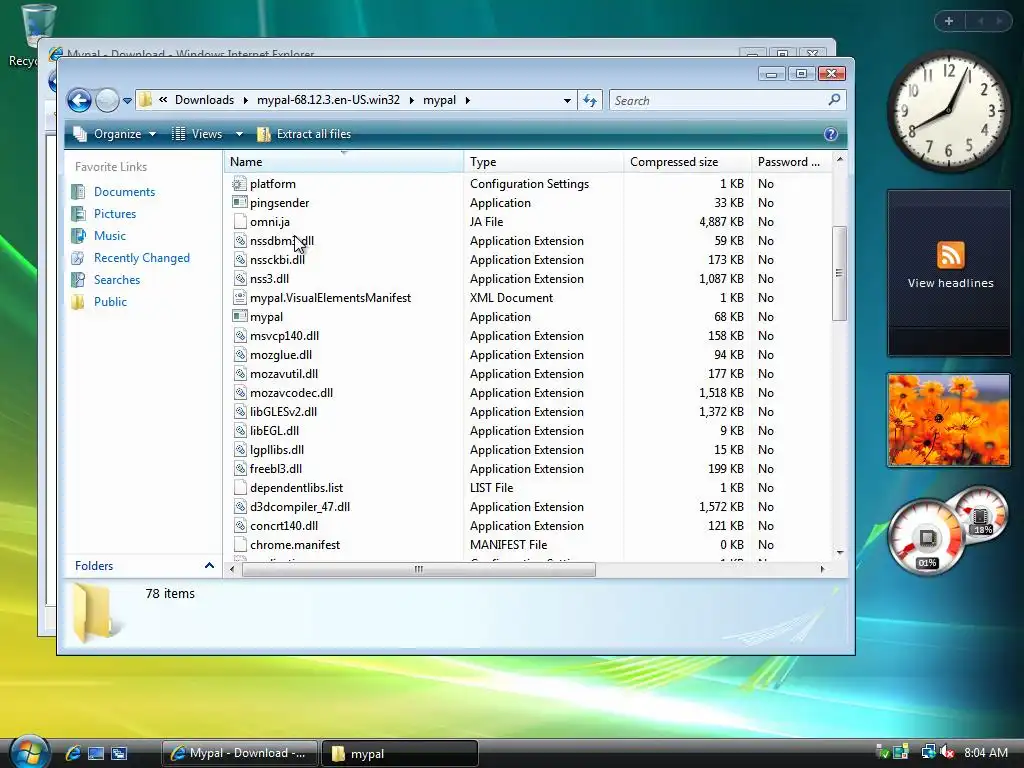The height and width of the screenshot is (768, 1024).
Task: Click the Search input field
Action: tap(718, 101)
